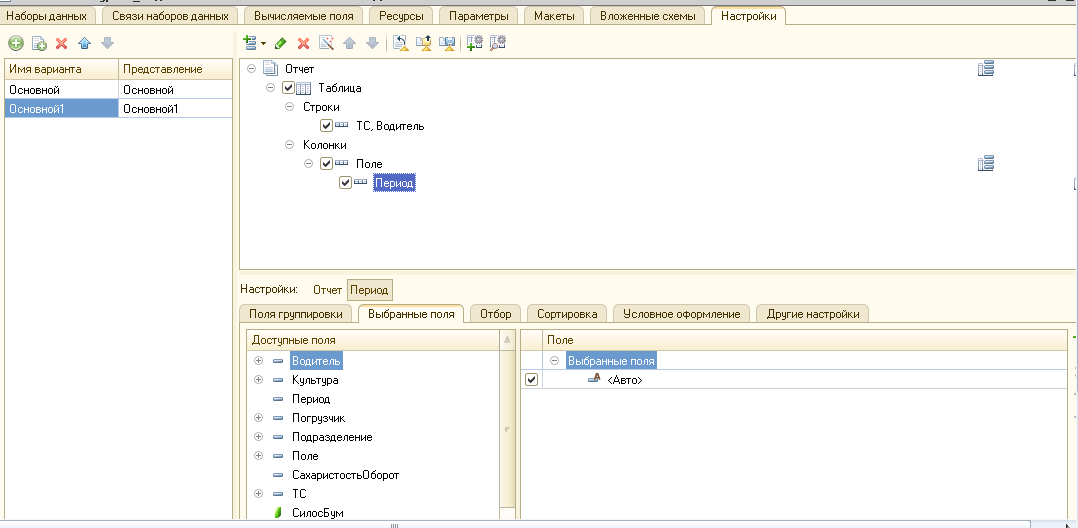
Task: Open the Другие настройки tab
Action: click(x=813, y=314)
